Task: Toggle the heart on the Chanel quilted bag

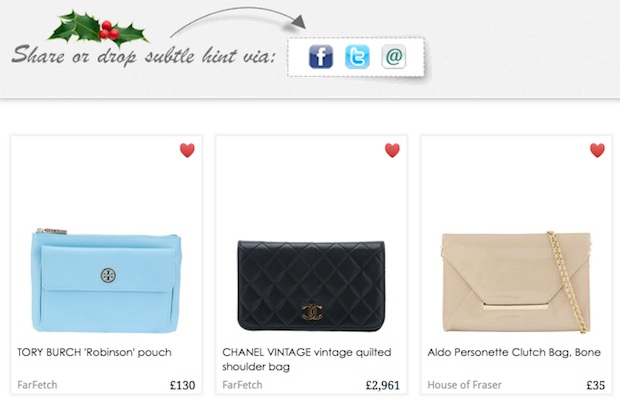Action: coord(392,150)
